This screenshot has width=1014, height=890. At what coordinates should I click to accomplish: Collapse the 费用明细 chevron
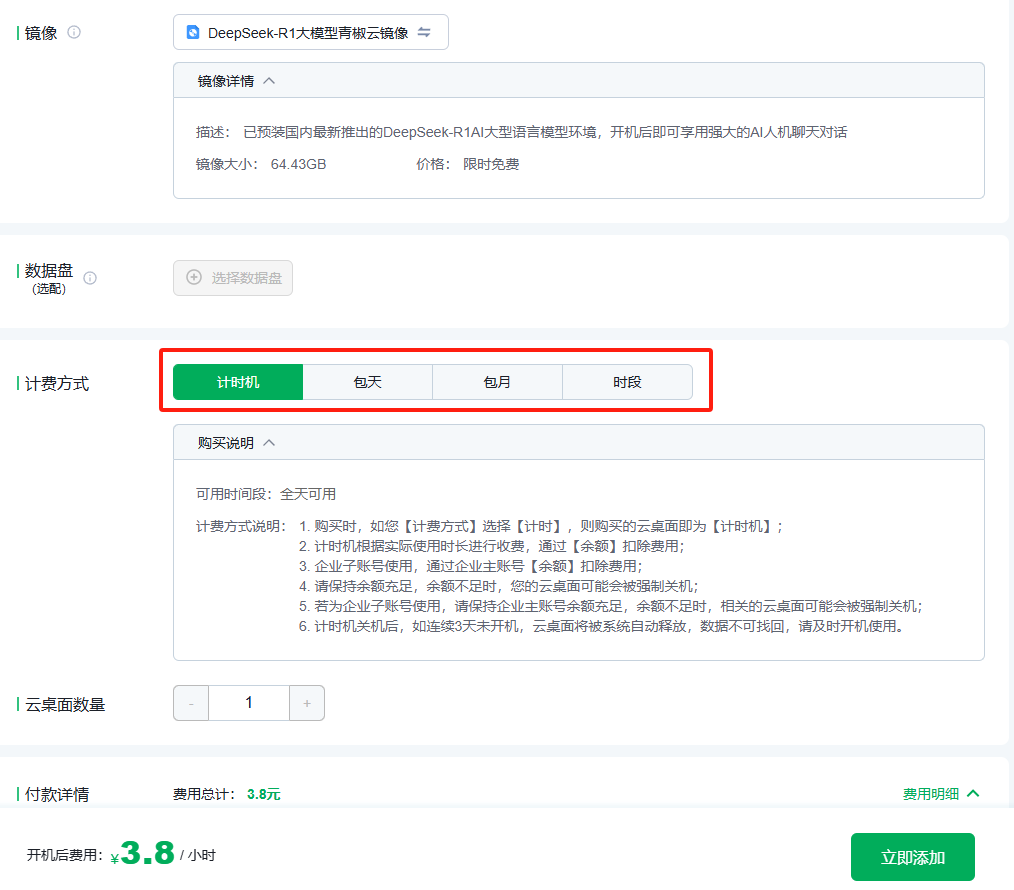[x=973, y=794]
